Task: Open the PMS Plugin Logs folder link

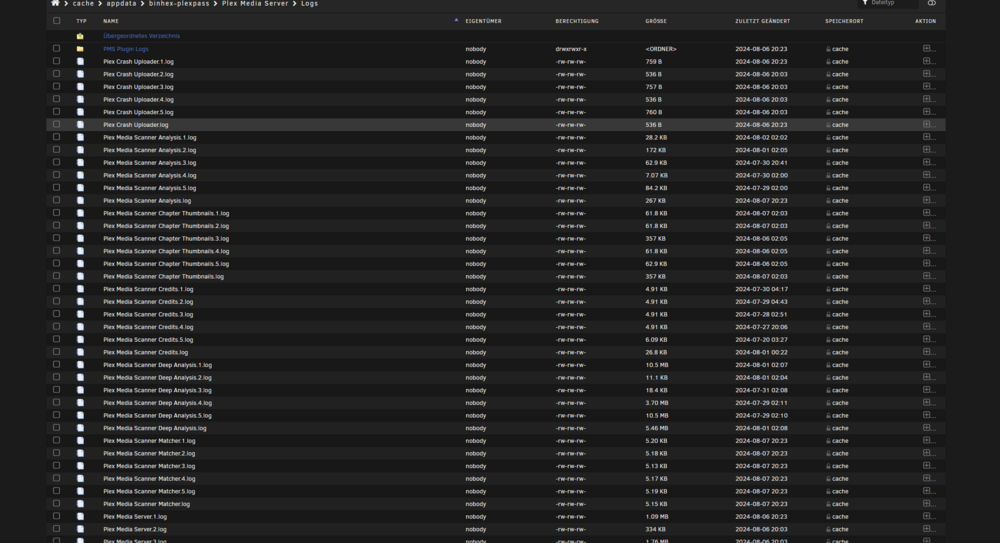Action: pos(126,48)
